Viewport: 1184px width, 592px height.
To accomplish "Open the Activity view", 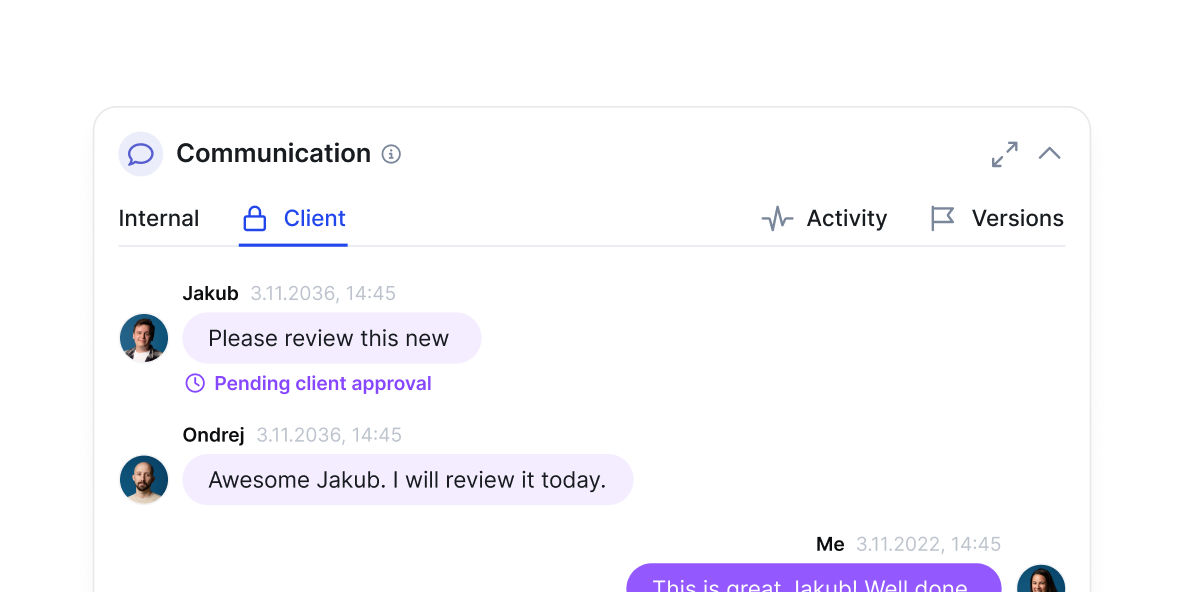I will (x=846, y=218).
